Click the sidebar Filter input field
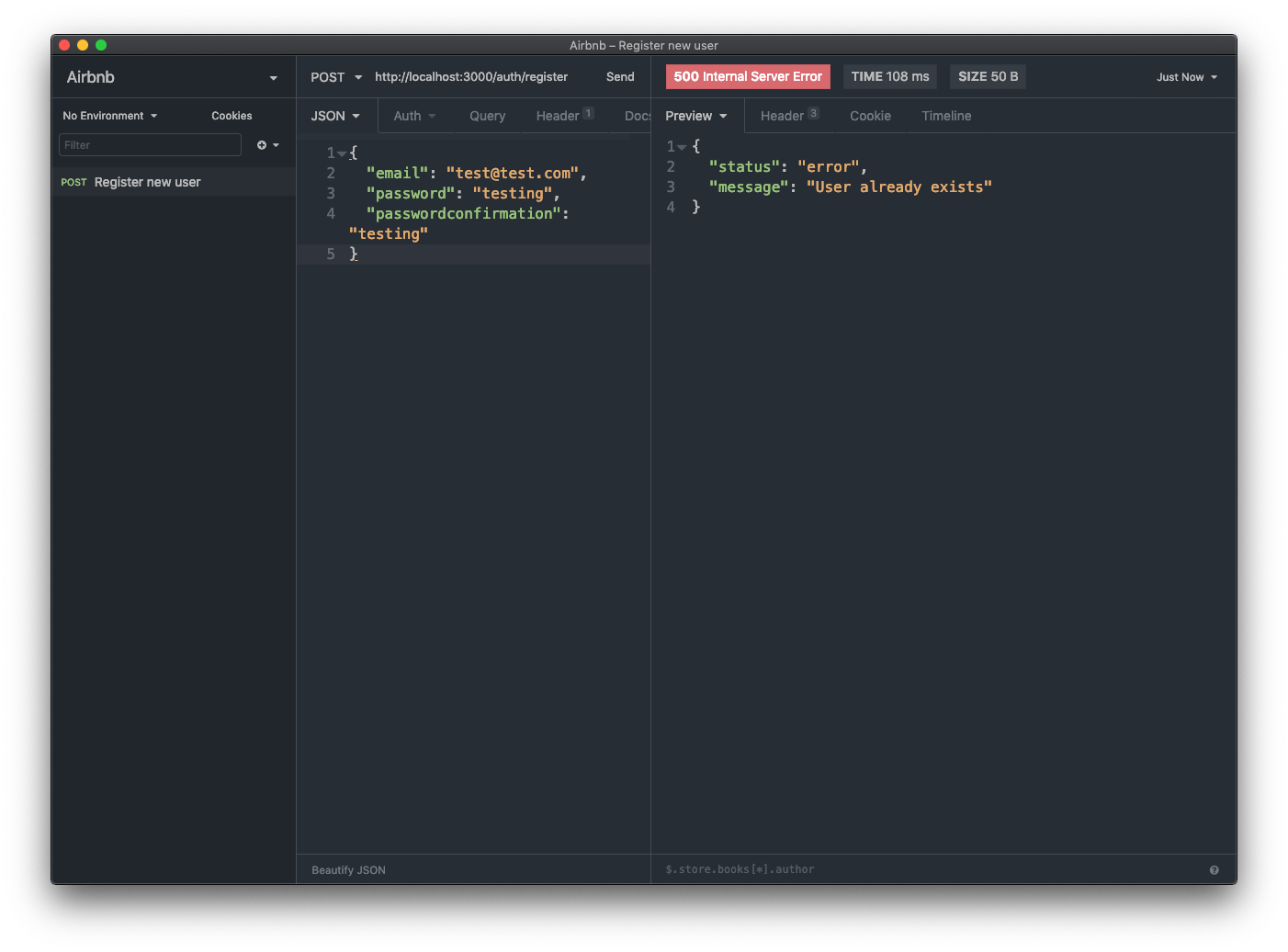The width and height of the screenshot is (1288, 952). [x=150, y=145]
